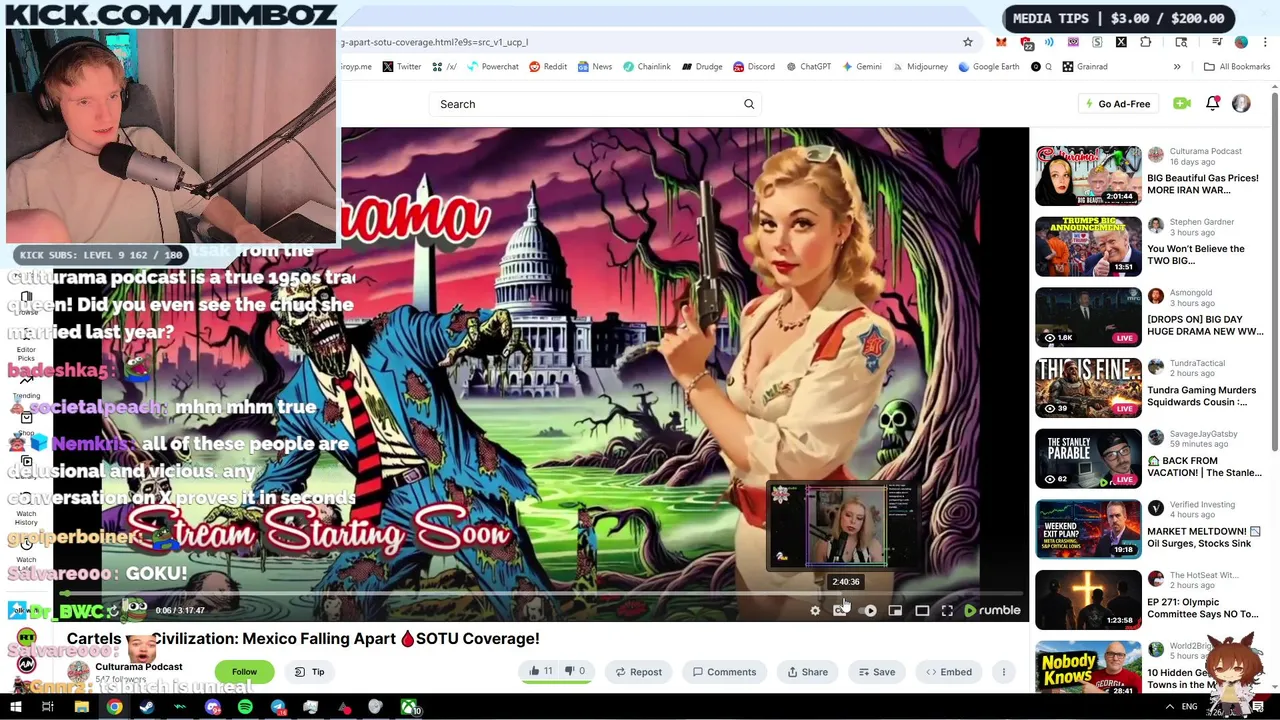
Task: Open the Gemini bookmark
Action: click(x=861, y=67)
